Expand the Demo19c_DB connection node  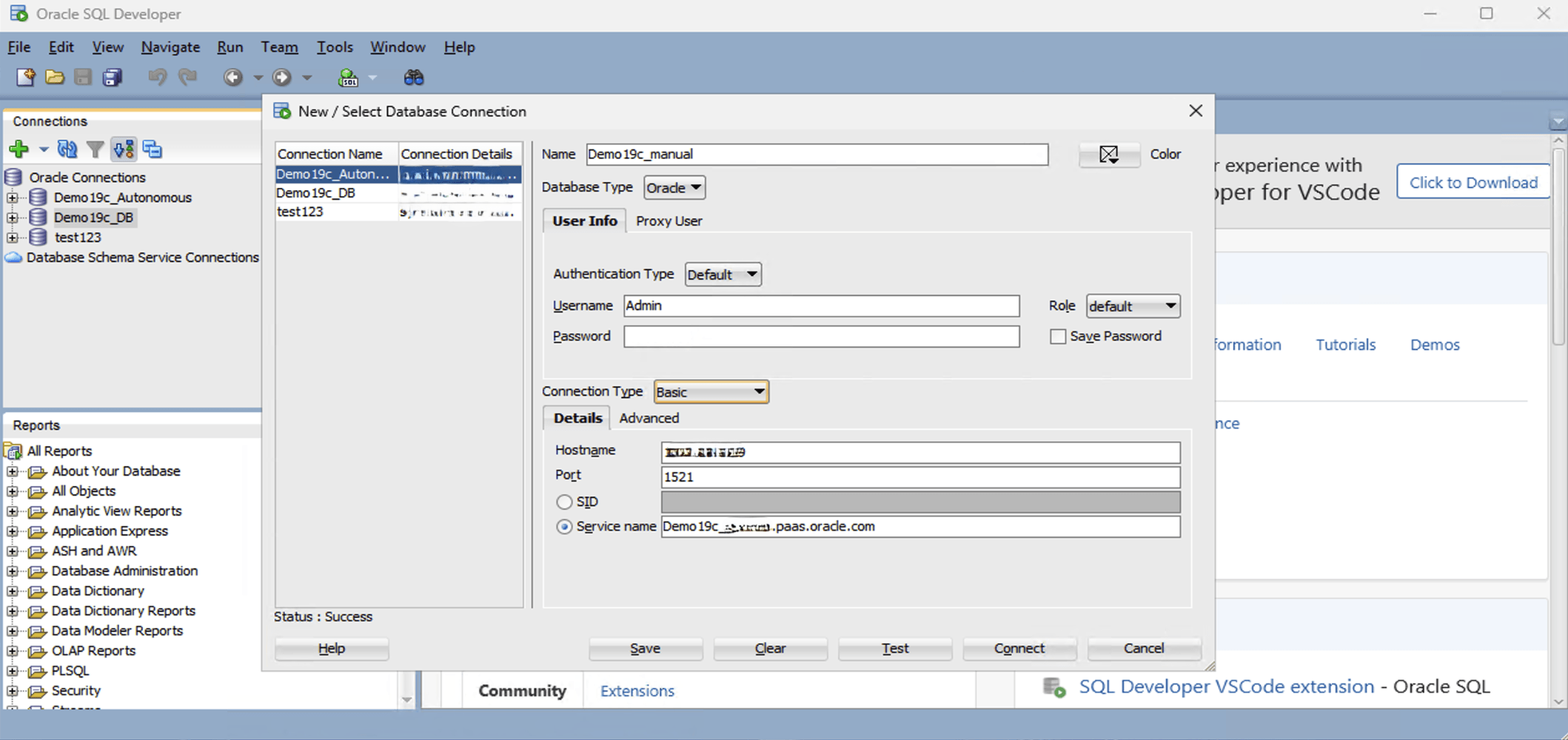point(12,217)
